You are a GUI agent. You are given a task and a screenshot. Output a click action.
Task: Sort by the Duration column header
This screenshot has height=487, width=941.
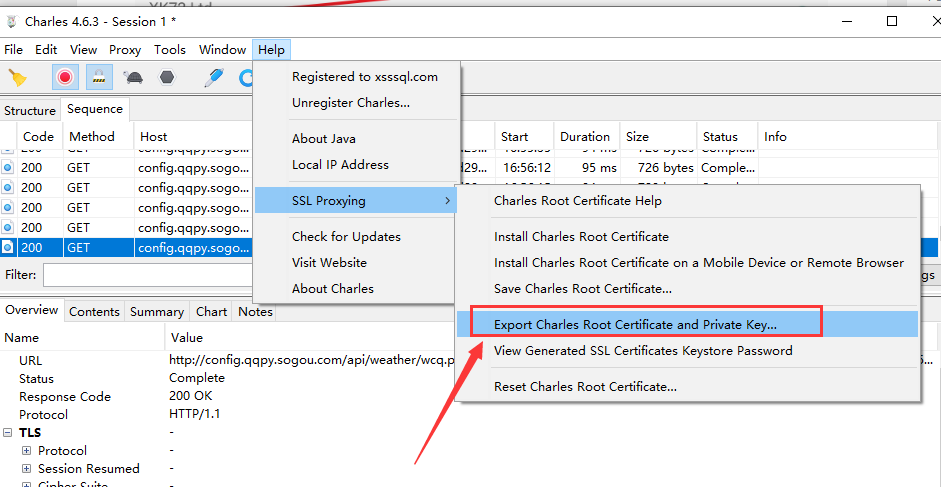585,136
